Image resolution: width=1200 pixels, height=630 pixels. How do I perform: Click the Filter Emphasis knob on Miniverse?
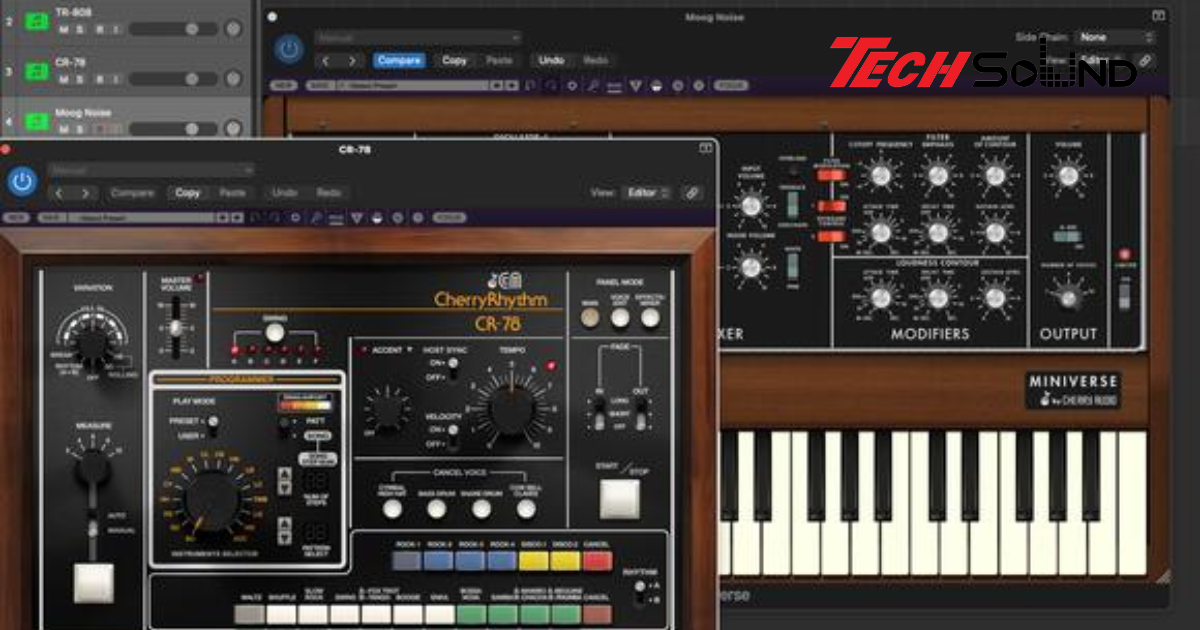[937, 176]
